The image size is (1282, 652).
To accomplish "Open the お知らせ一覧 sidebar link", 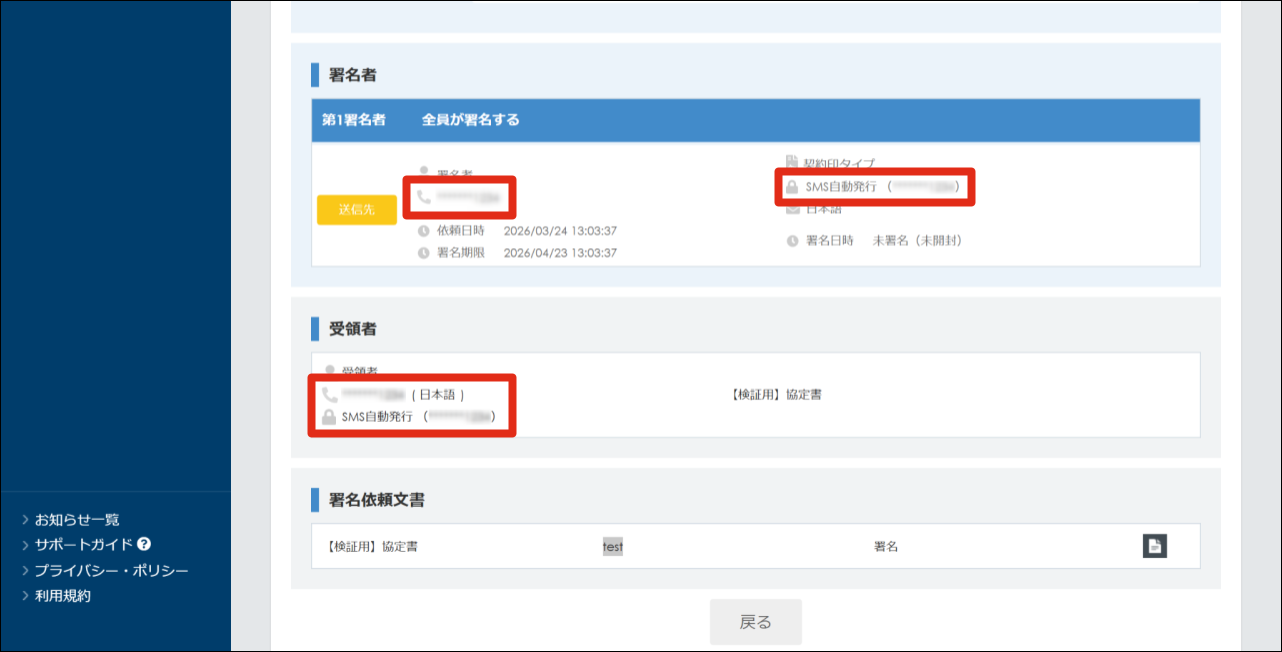I will point(77,519).
